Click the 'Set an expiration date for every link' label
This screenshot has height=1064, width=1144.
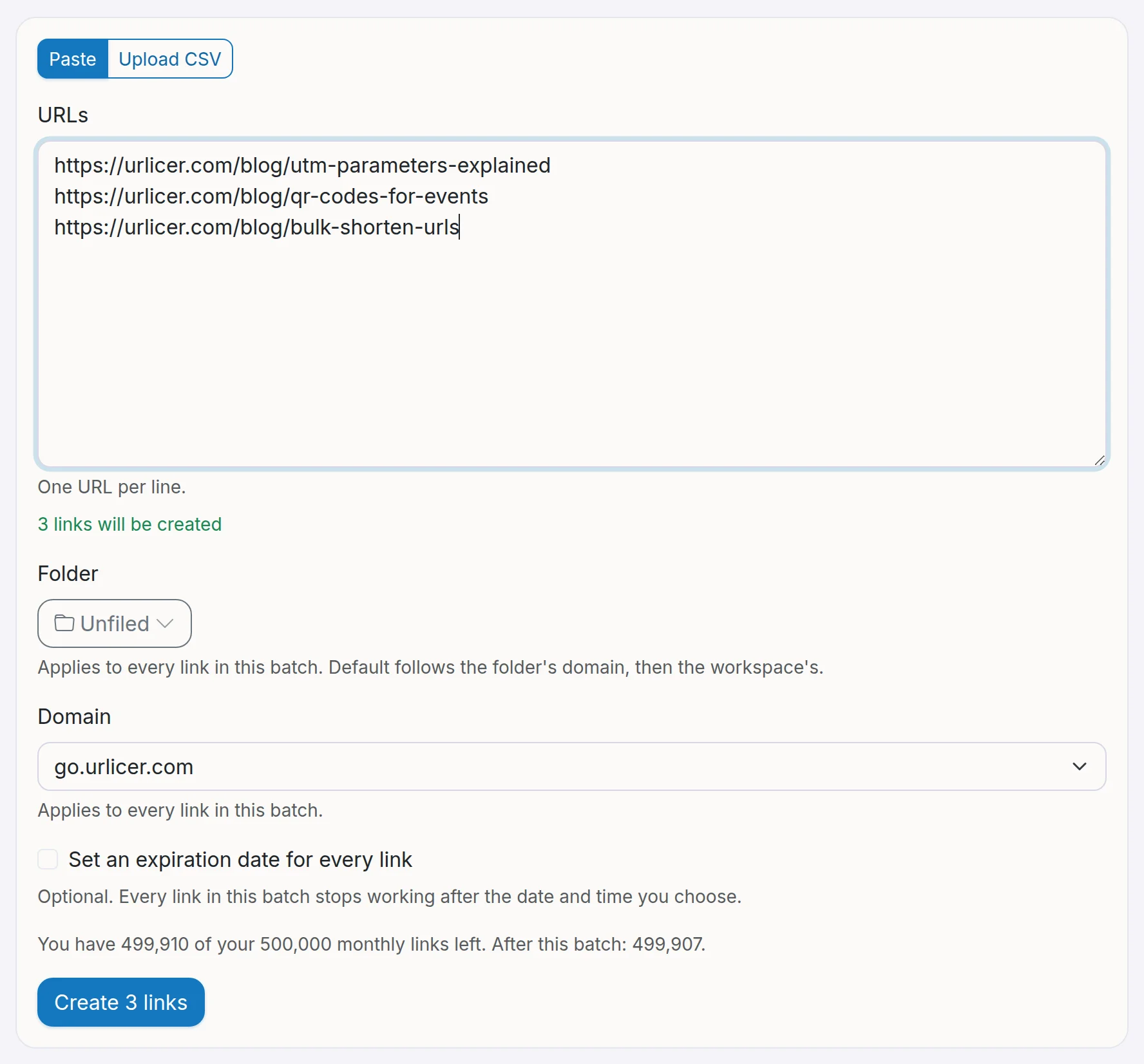pyautogui.click(x=240, y=860)
